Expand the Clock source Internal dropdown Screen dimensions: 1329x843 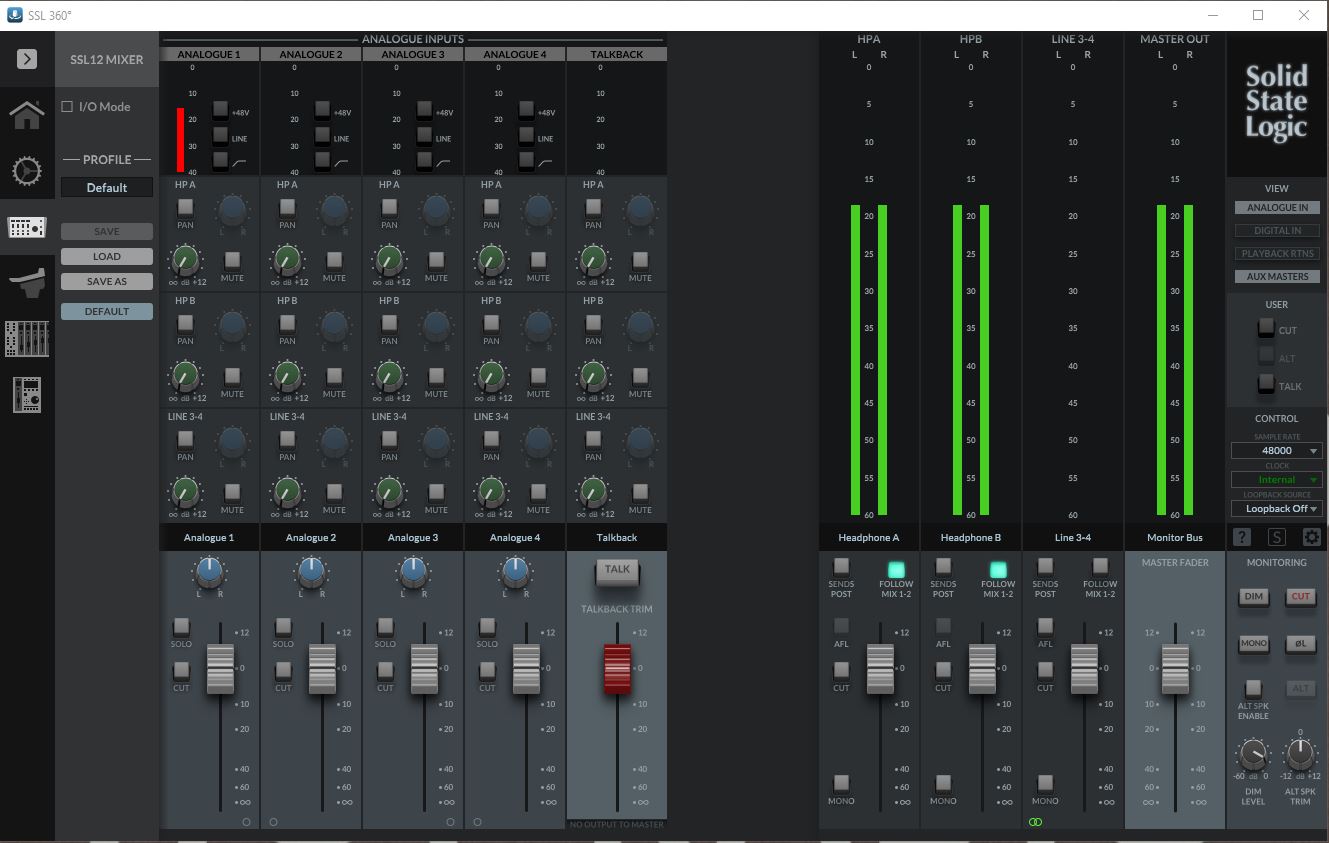(1276, 479)
